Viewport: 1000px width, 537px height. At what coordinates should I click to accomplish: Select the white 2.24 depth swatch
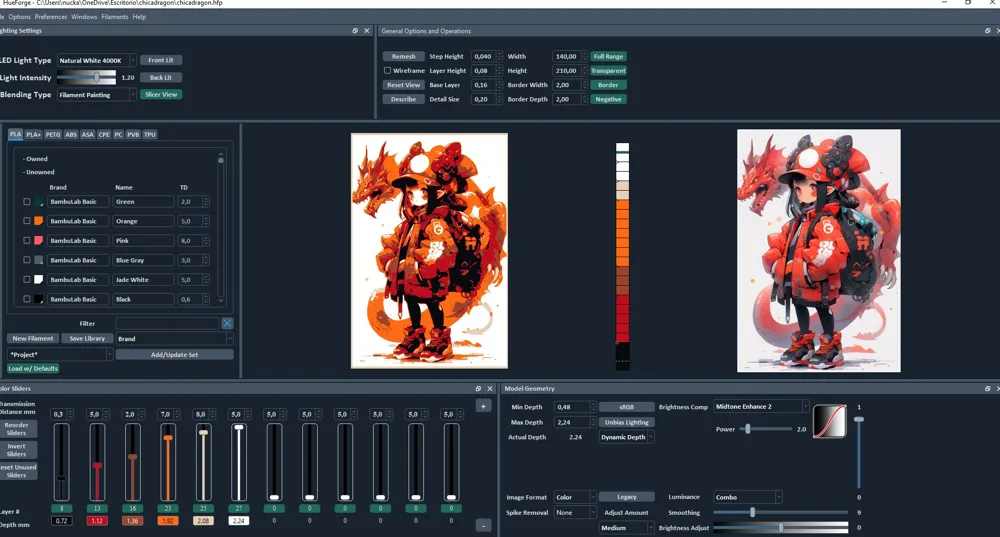pyautogui.click(x=239, y=521)
